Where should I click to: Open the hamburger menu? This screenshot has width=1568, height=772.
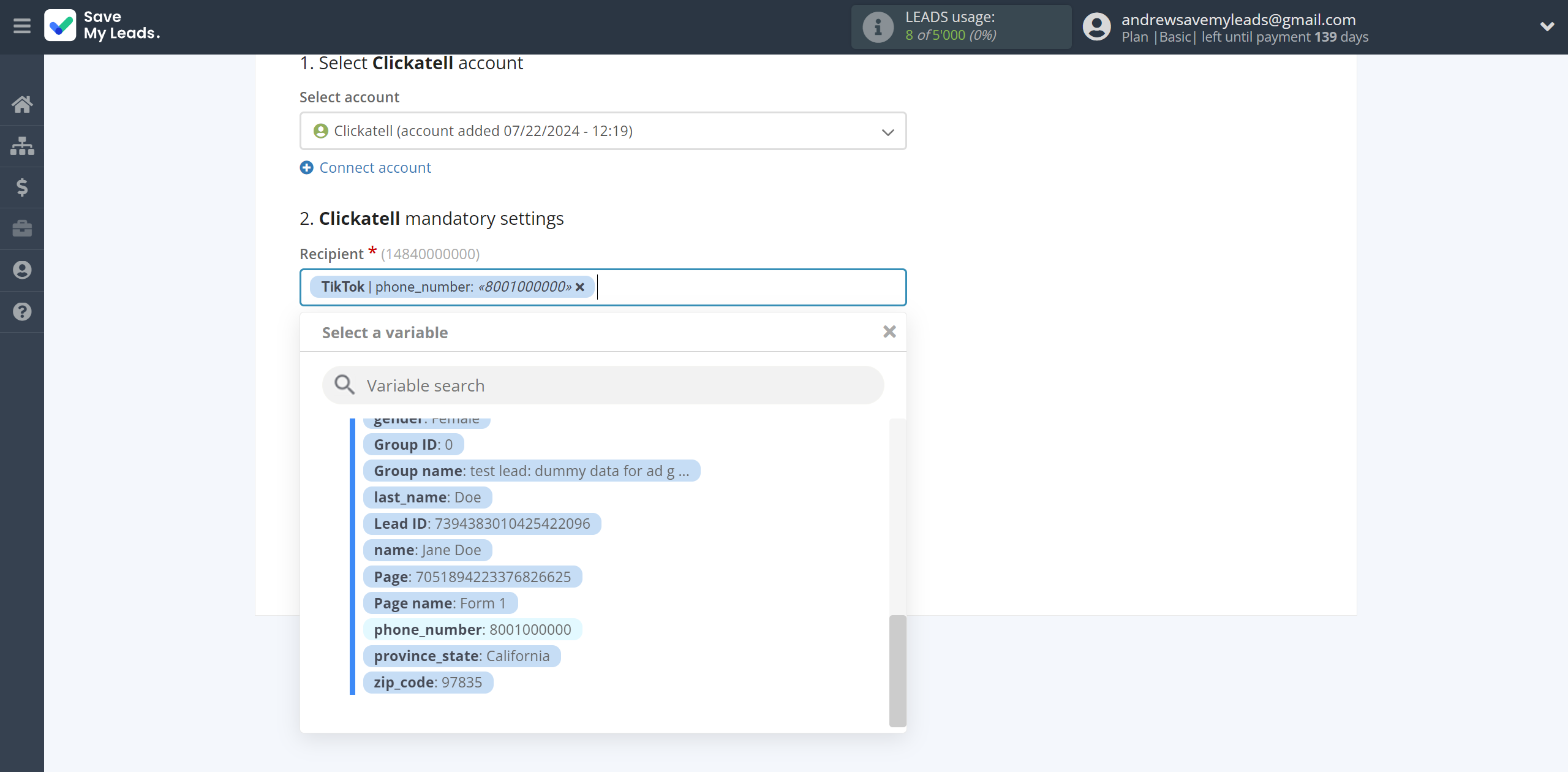(x=22, y=26)
